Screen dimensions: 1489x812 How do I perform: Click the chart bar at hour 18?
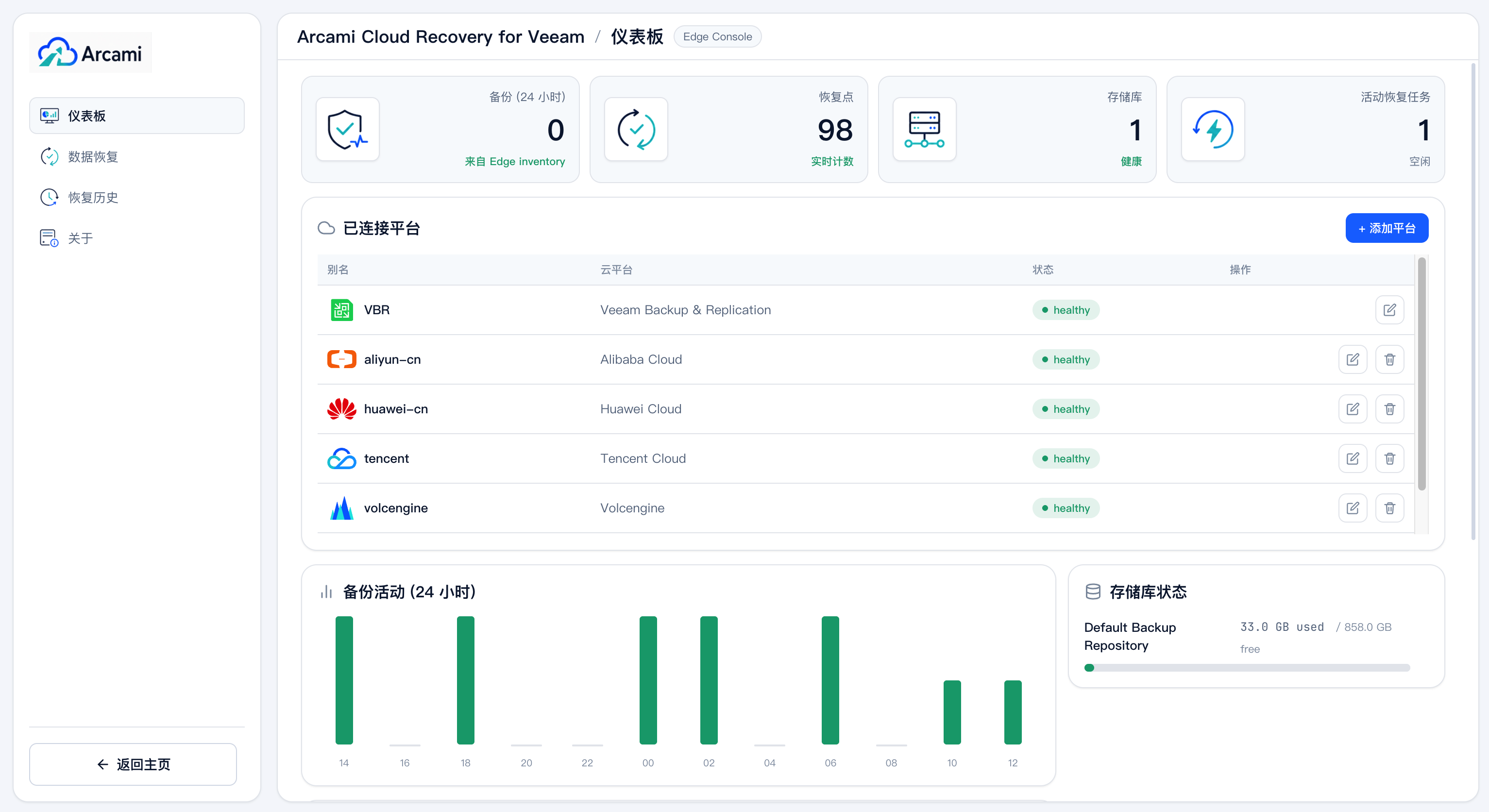[x=465, y=680]
